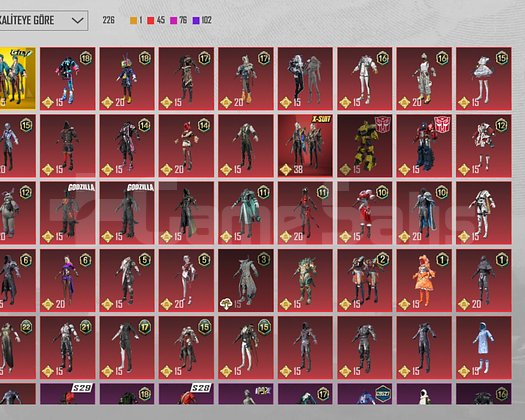Click the level 21 badge on the silver armor outfit
Viewport: 525px width, 420px height.
(86, 327)
